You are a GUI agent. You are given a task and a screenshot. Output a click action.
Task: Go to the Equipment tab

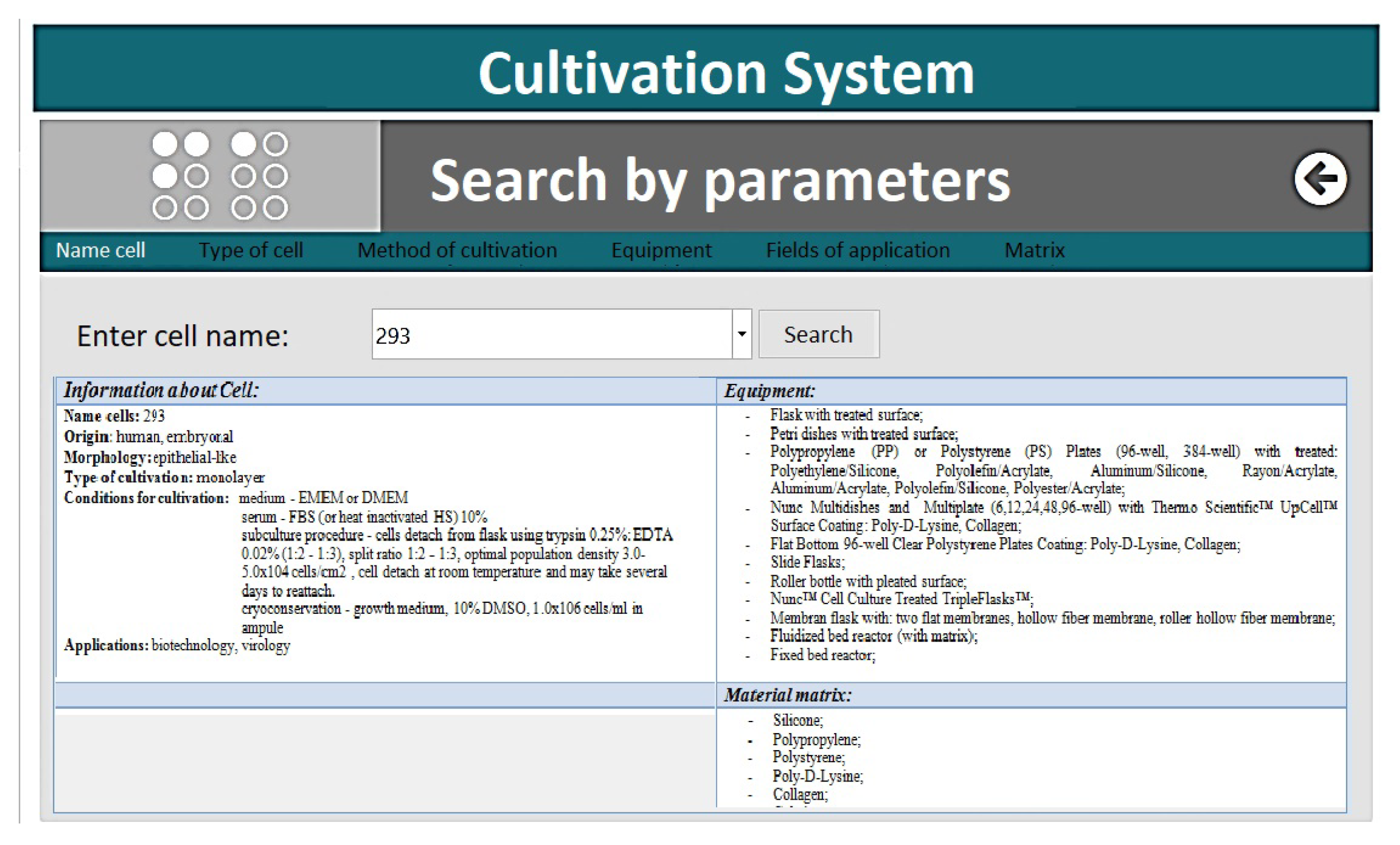661,250
